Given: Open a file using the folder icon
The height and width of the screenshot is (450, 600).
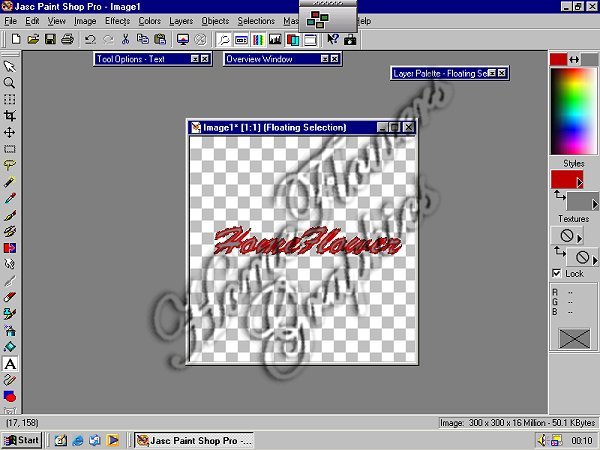Looking at the screenshot, I should (x=33, y=39).
